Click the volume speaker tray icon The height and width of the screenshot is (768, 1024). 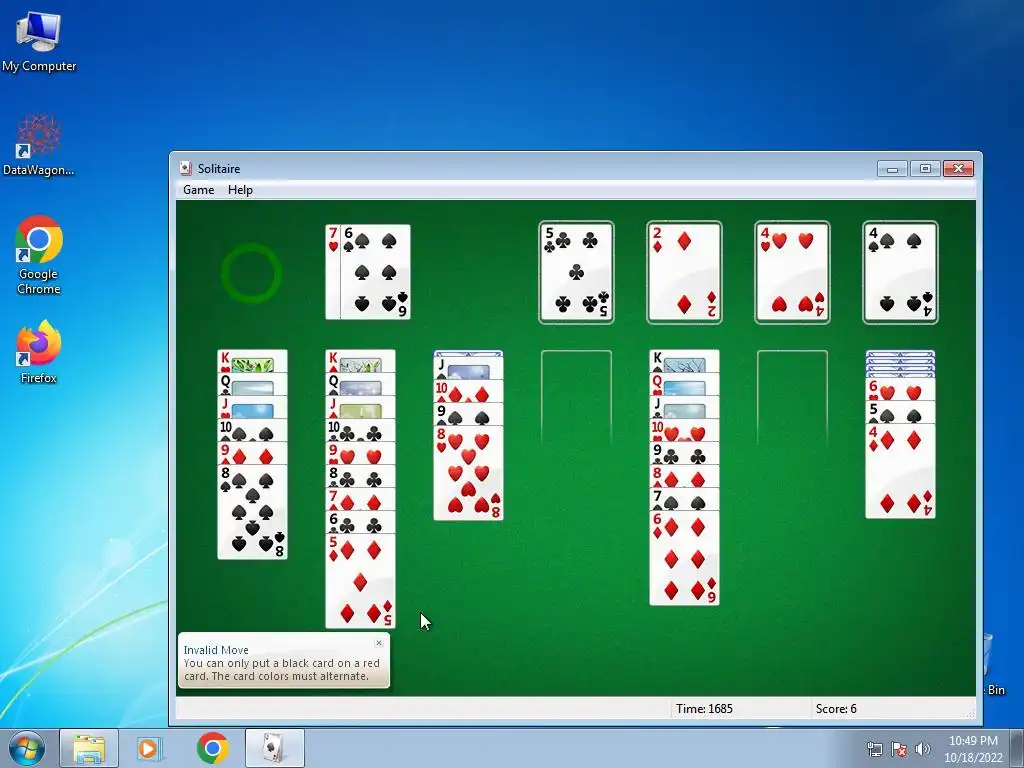pyautogui.click(x=922, y=749)
